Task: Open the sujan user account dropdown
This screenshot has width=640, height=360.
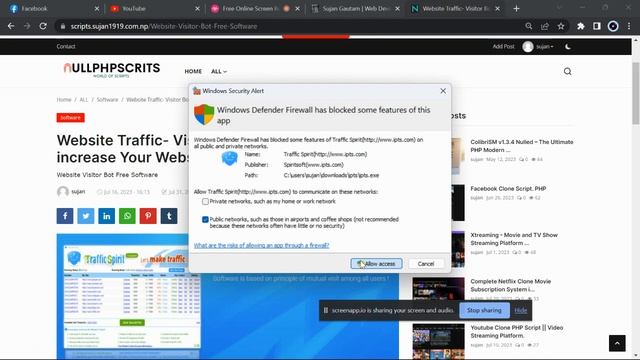Action: point(538,47)
